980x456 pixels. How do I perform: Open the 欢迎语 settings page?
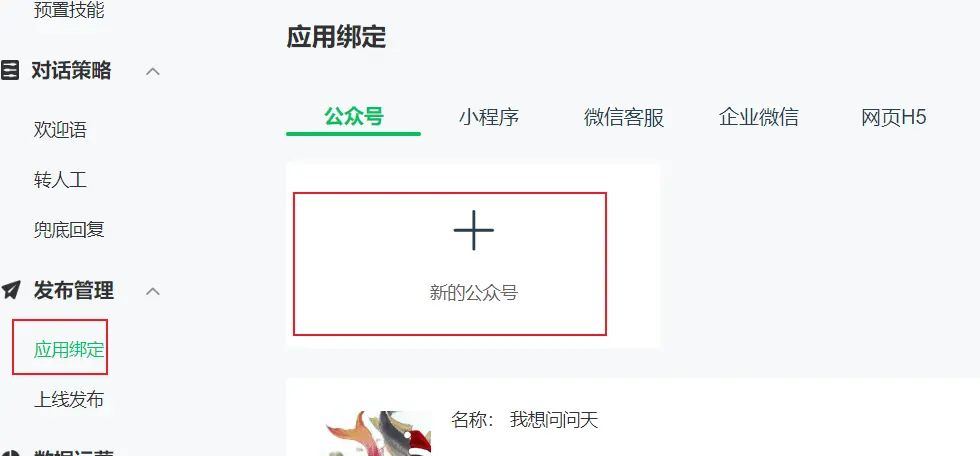(60, 130)
